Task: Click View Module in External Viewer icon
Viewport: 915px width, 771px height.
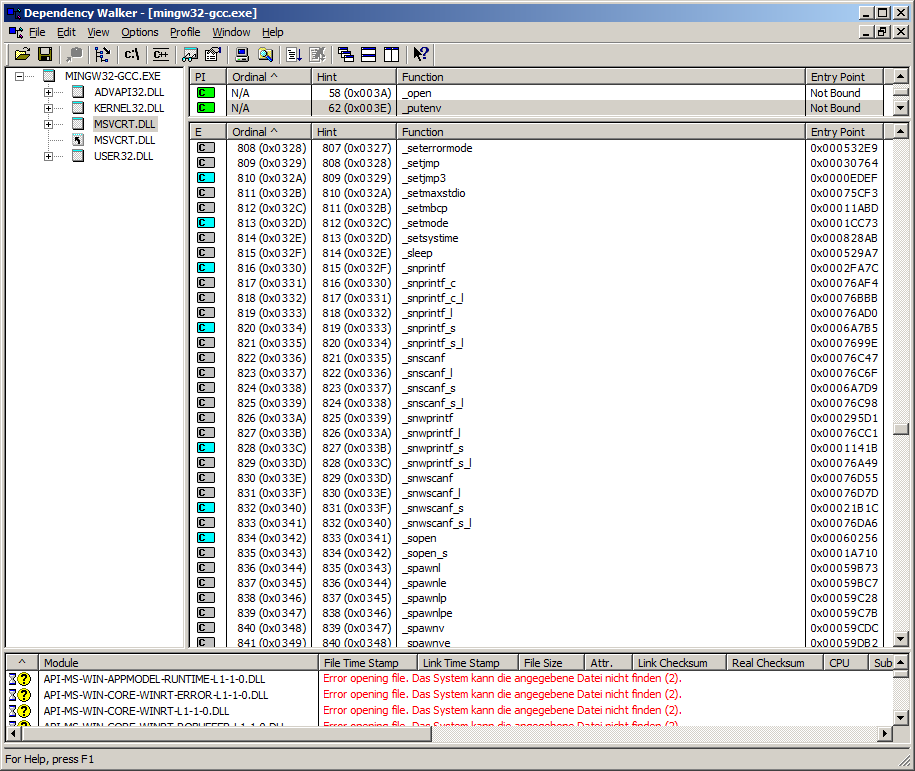Action: pyautogui.click(x=190, y=54)
